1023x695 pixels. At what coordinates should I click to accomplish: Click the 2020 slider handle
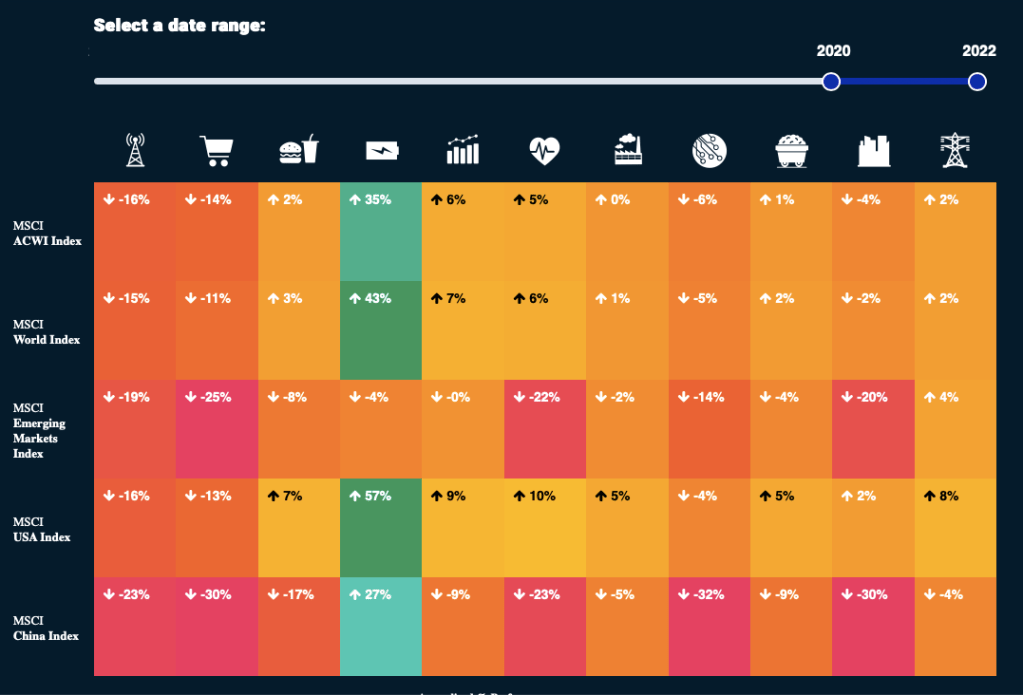[x=831, y=82]
